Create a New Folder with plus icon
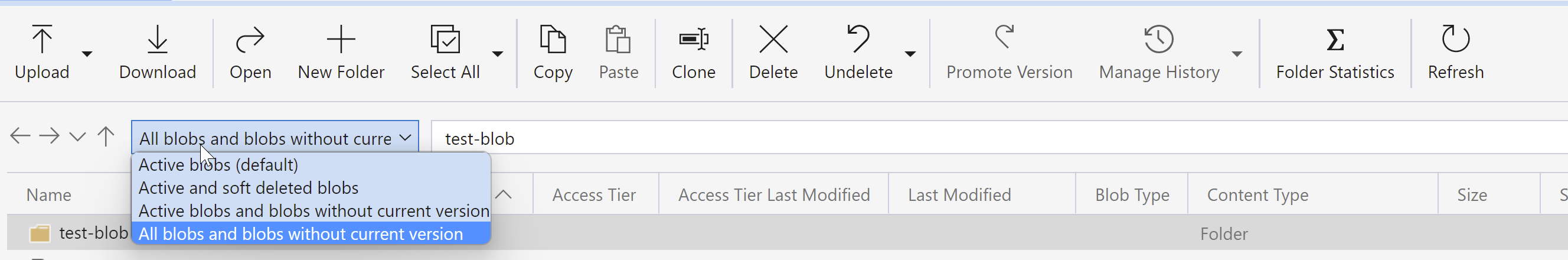The height and width of the screenshot is (260, 1568). click(x=341, y=40)
